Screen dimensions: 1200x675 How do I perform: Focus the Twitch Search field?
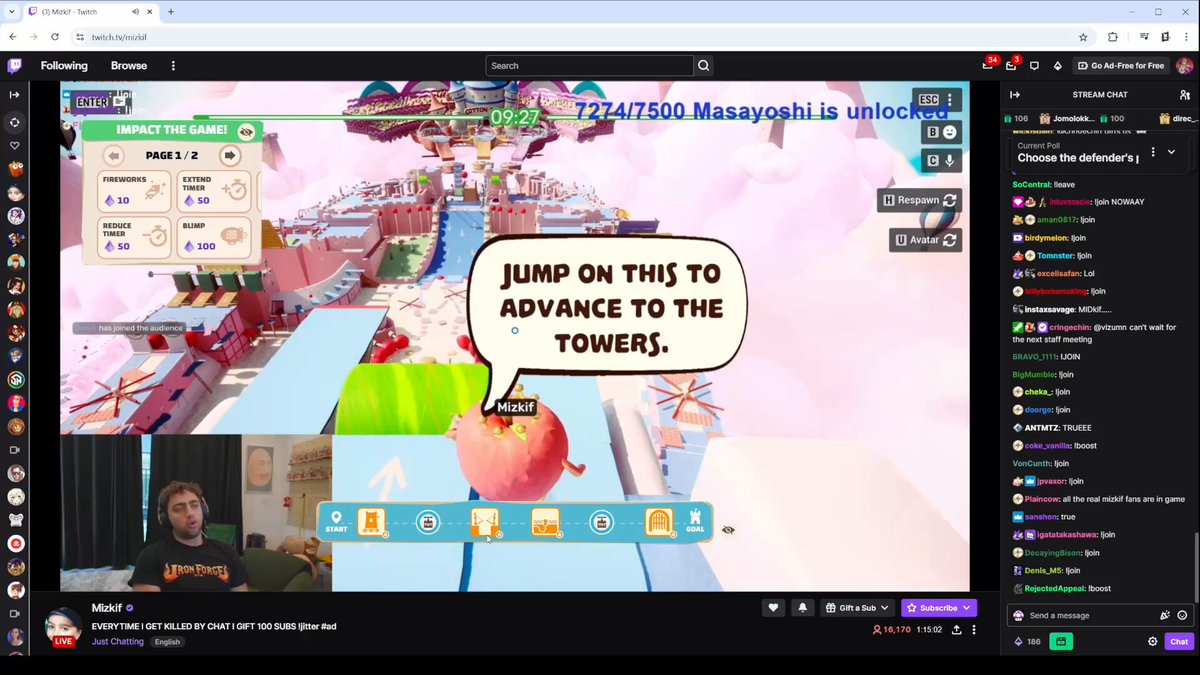(x=590, y=66)
